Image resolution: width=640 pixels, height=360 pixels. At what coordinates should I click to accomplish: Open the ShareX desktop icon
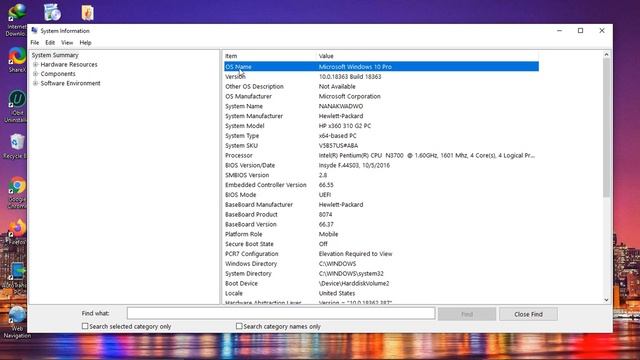pyautogui.click(x=16, y=60)
